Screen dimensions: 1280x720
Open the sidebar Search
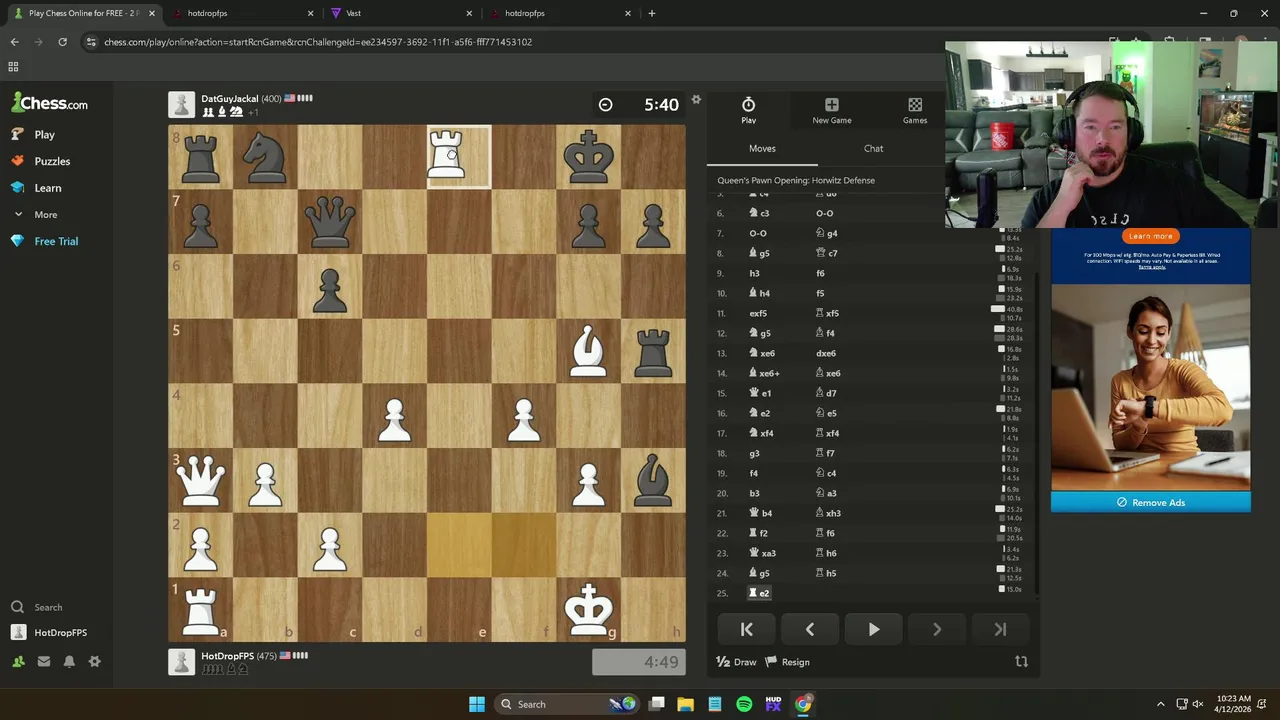[48, 607]
